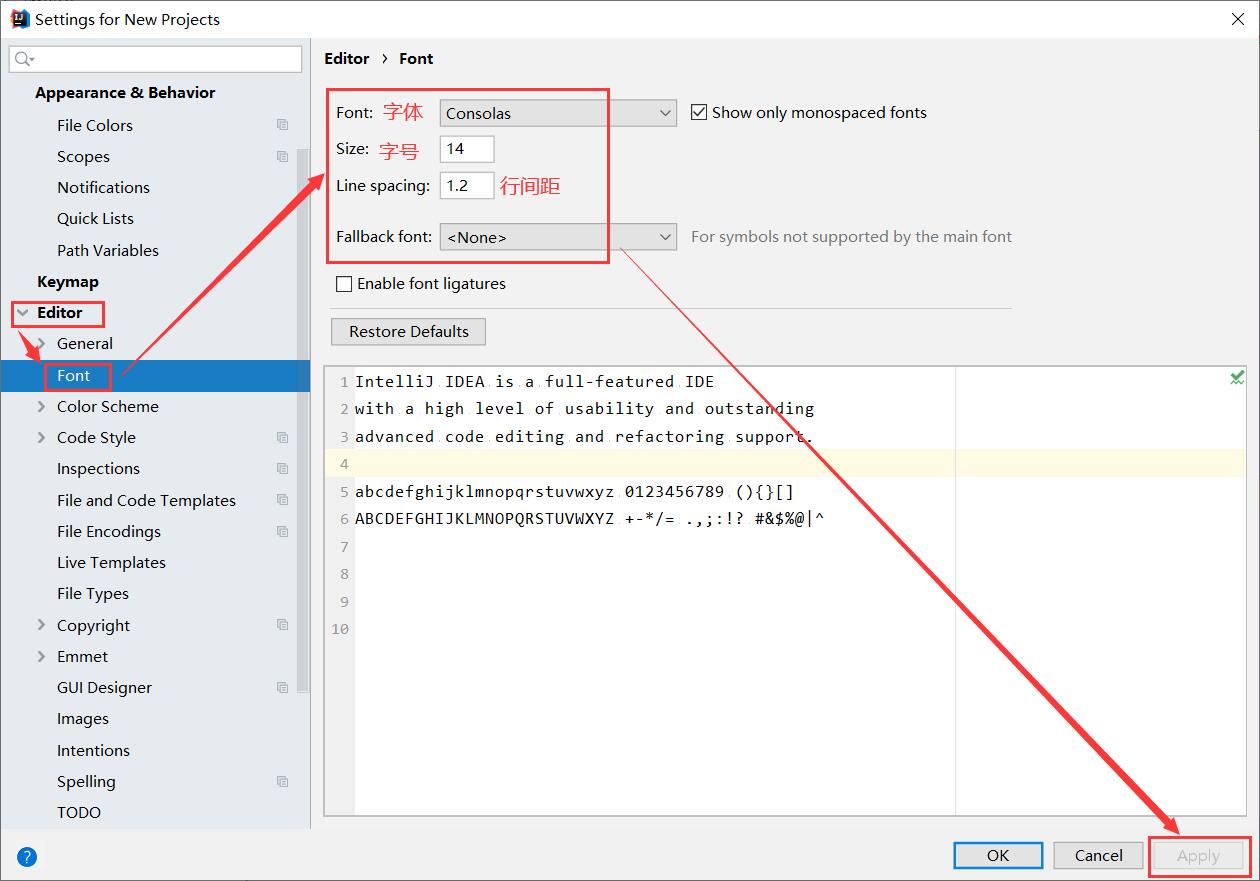
Task: Open the Fallback font dropdown
Action: (558, 237)
